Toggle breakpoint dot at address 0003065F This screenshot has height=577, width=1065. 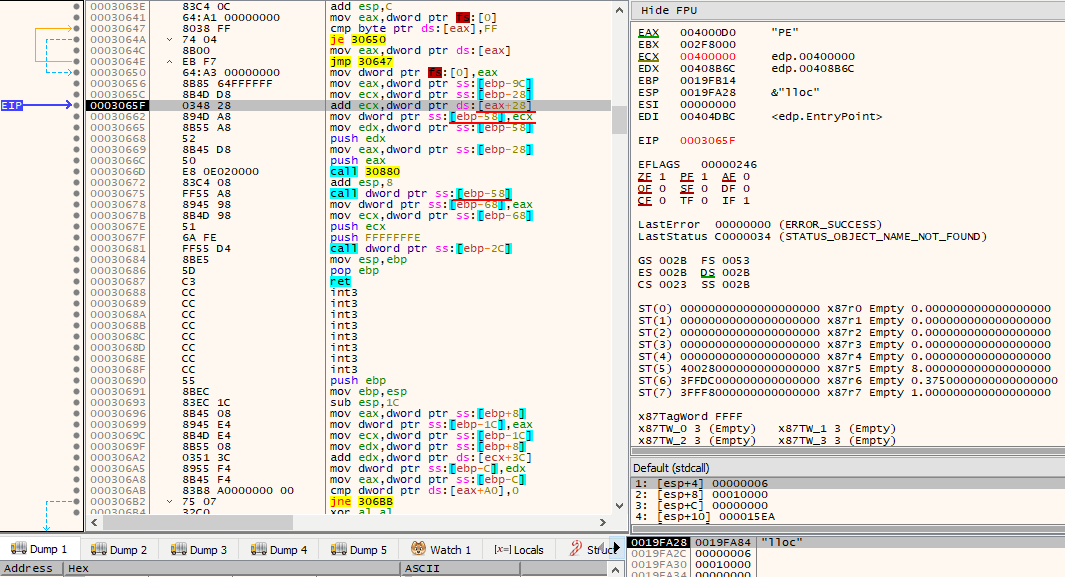(x=76, y=105)
